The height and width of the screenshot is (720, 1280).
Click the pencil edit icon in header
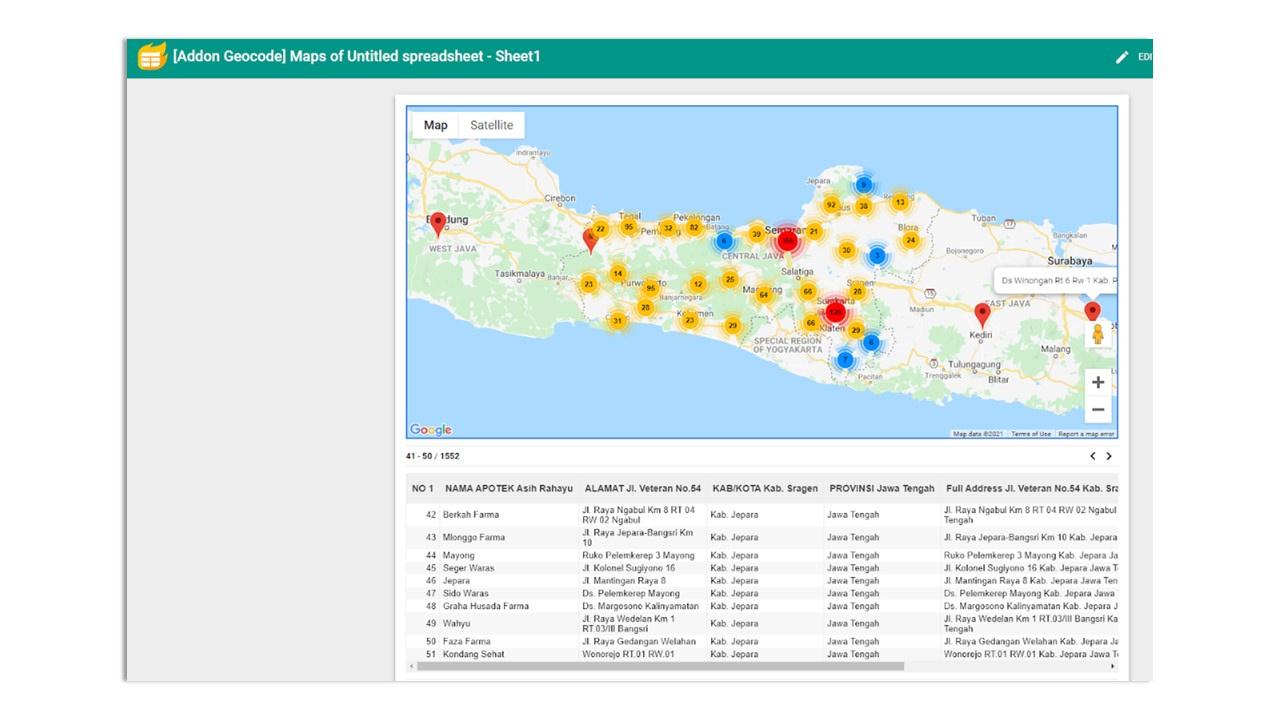pos(1122,57)
